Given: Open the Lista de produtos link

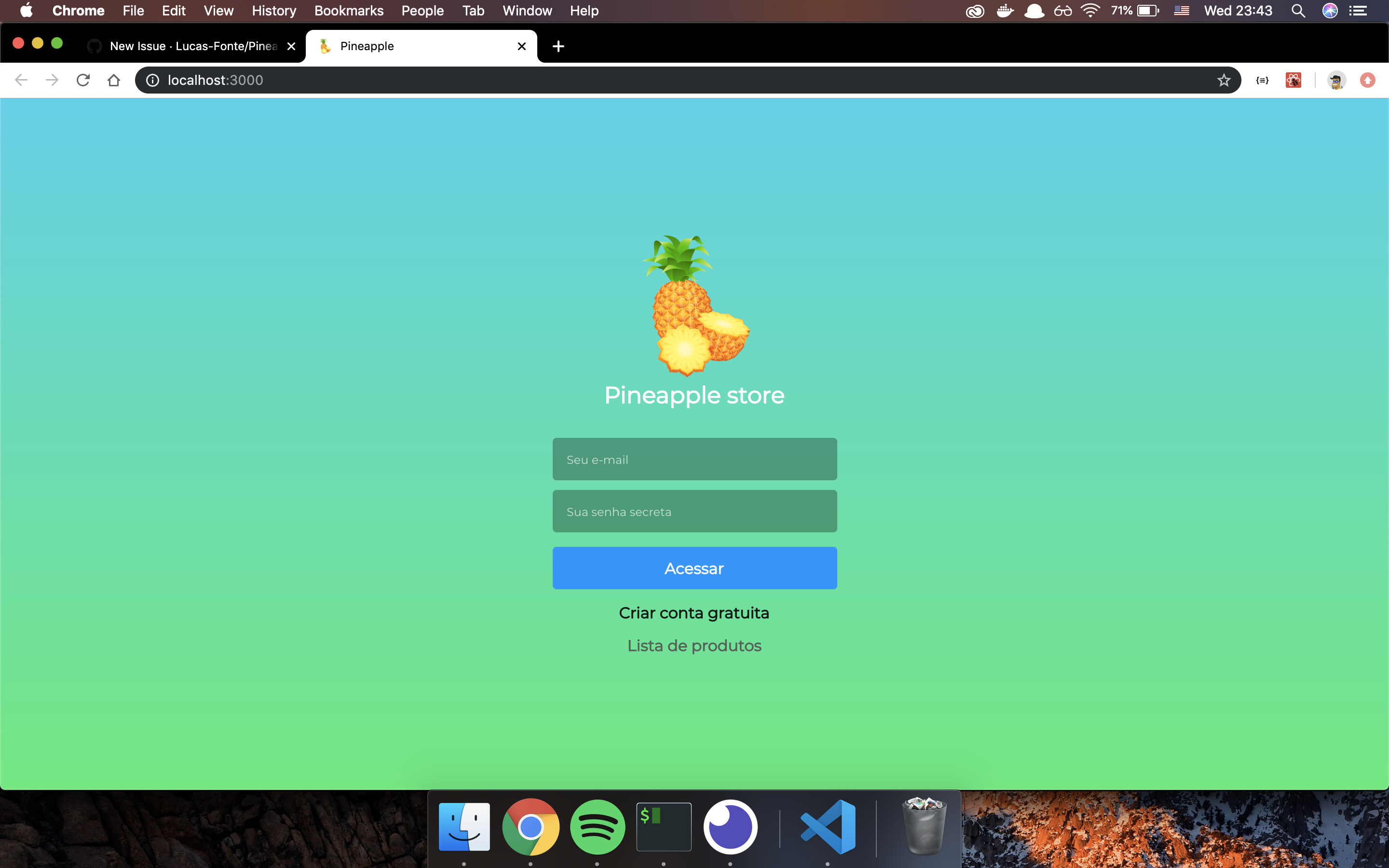Looking at the screenshot, I should pyautogui.click(x=694, y=646).
